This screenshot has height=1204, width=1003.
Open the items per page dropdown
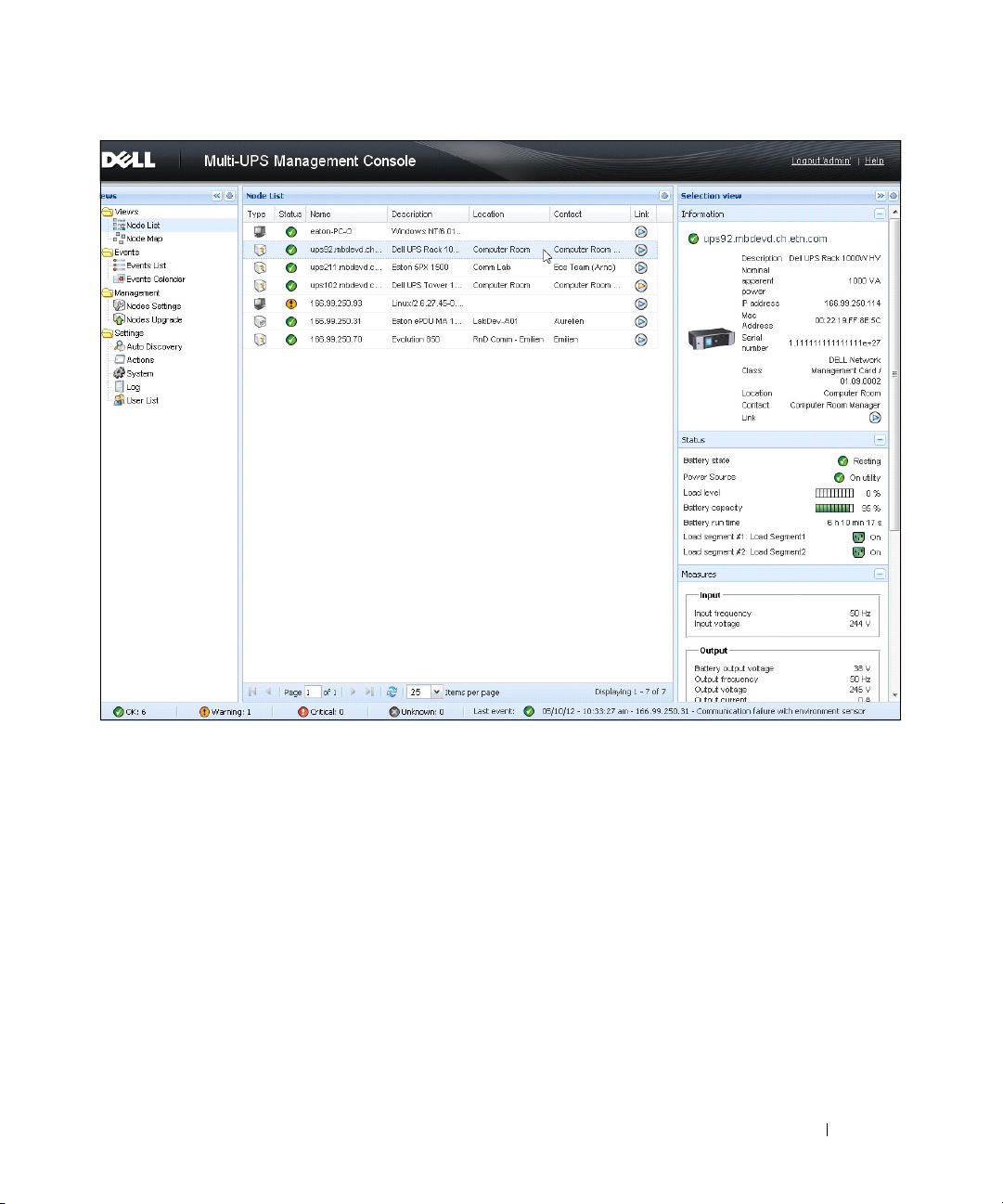click(x=436, y=692)
